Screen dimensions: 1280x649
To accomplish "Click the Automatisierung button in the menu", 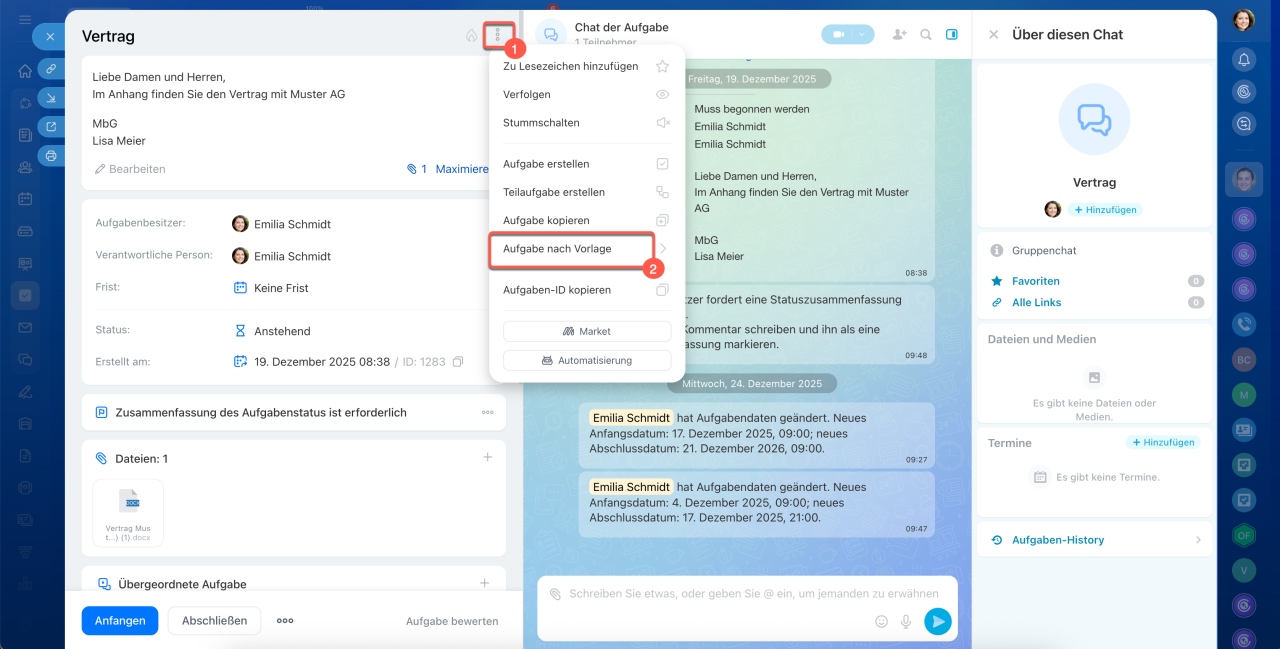I will click(x=587, y=360).
